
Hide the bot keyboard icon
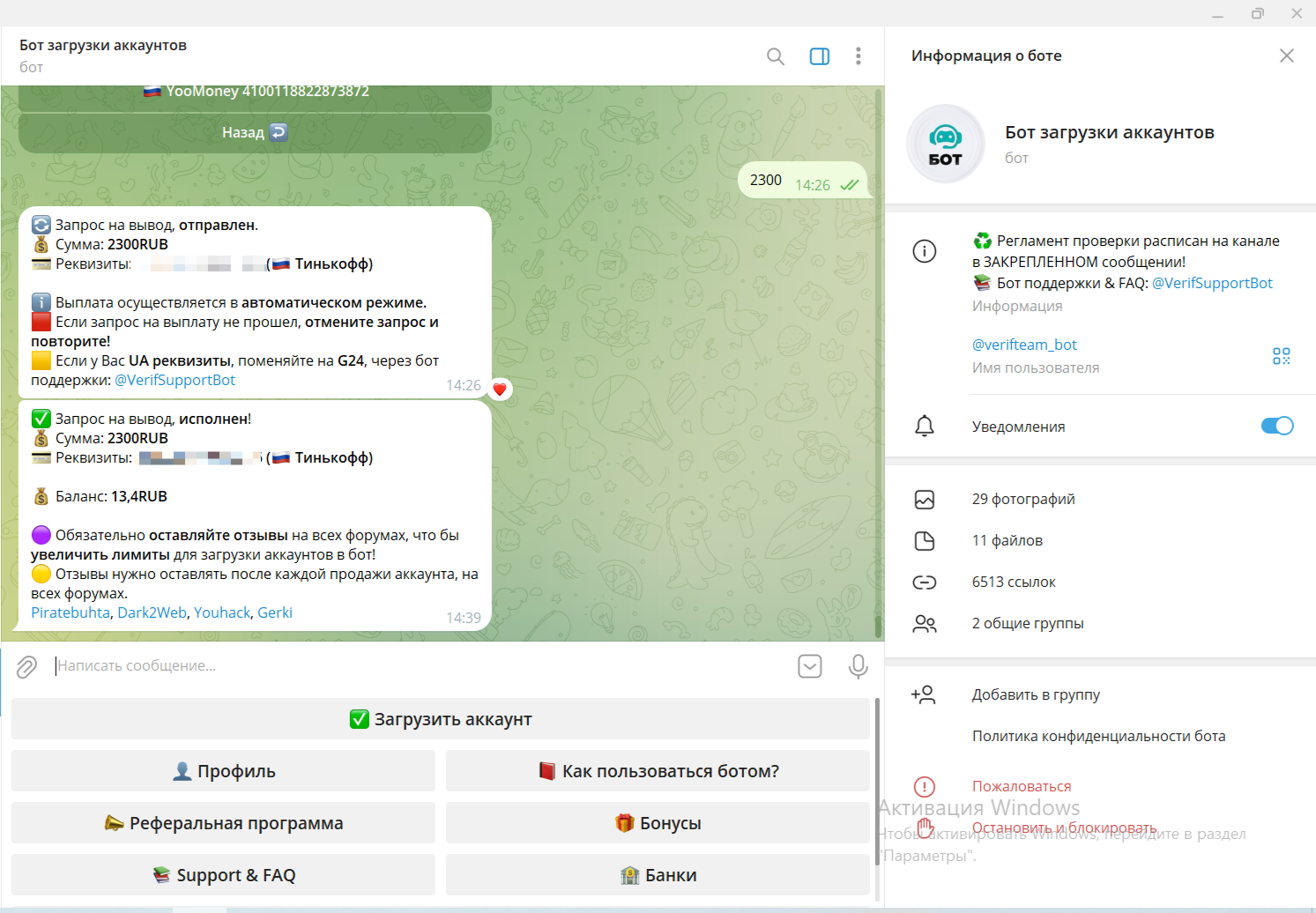click(x=809, y=666)
